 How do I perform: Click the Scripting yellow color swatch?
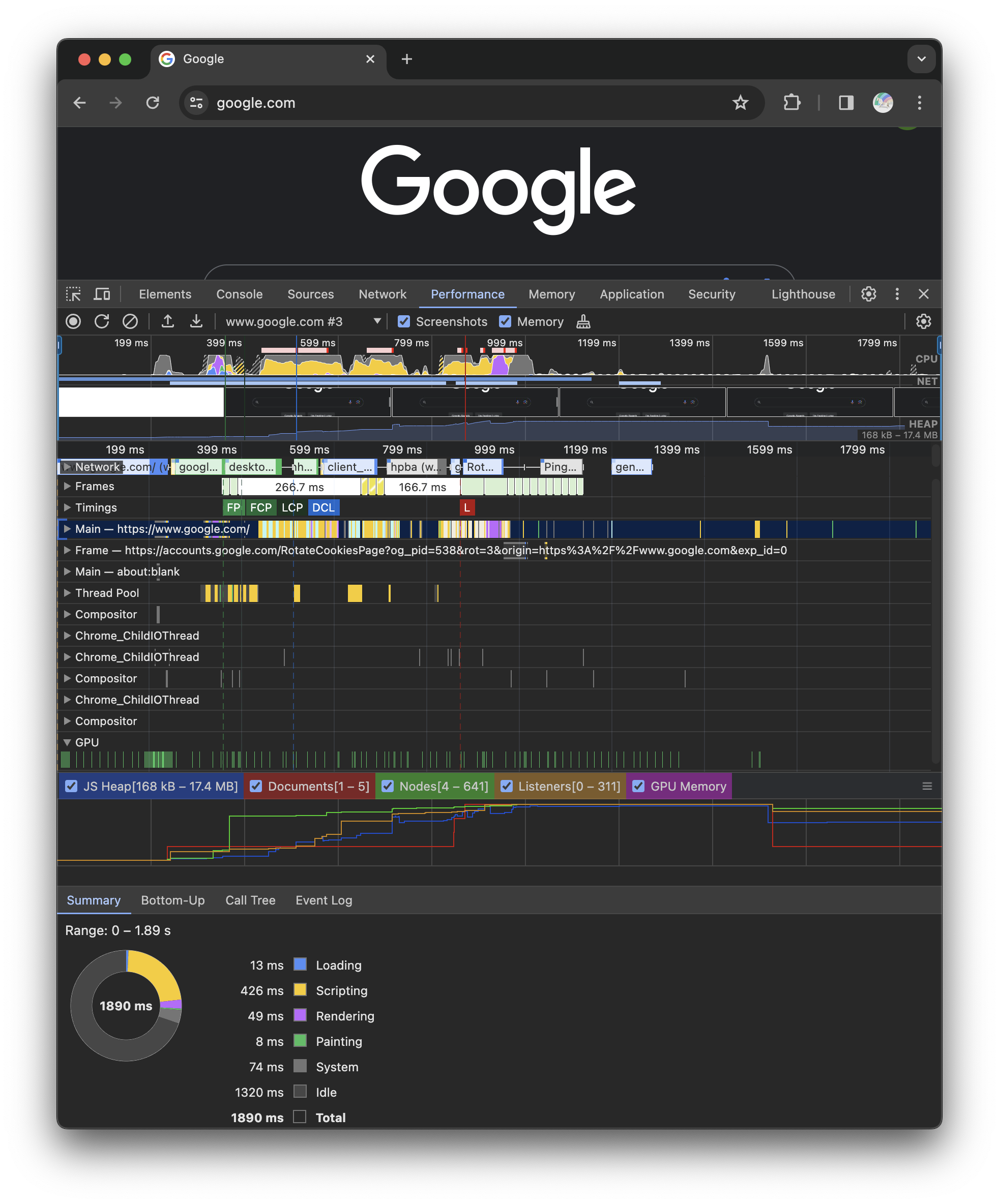[x=300, y=990]
